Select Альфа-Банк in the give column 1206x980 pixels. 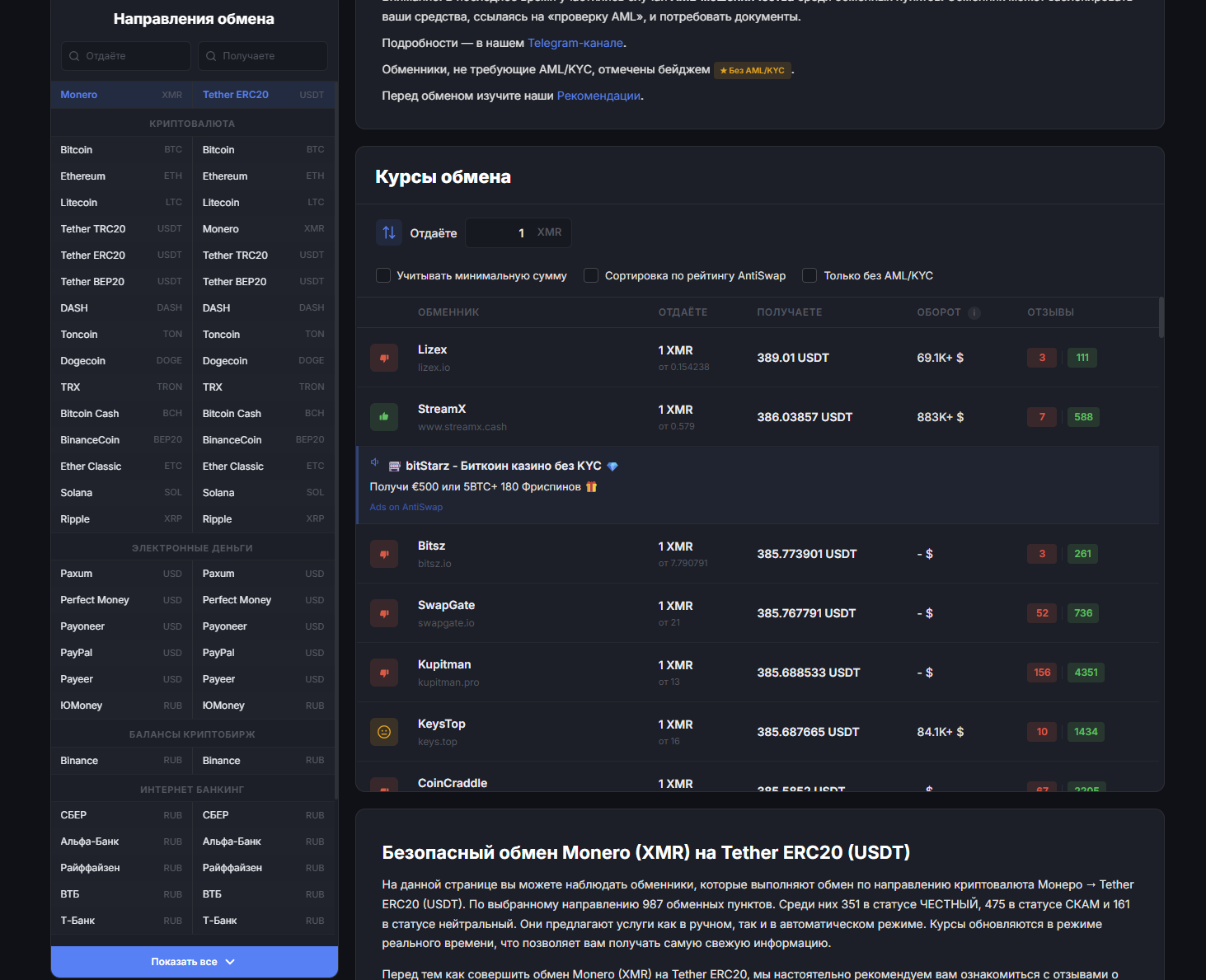(x=122, y=842)
